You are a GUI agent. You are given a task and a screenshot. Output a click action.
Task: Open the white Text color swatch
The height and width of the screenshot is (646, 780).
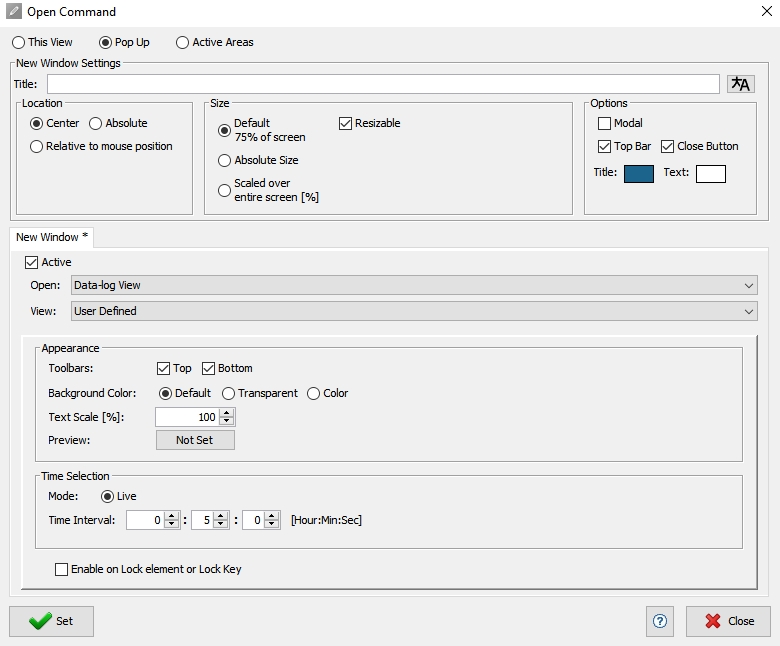710,174
